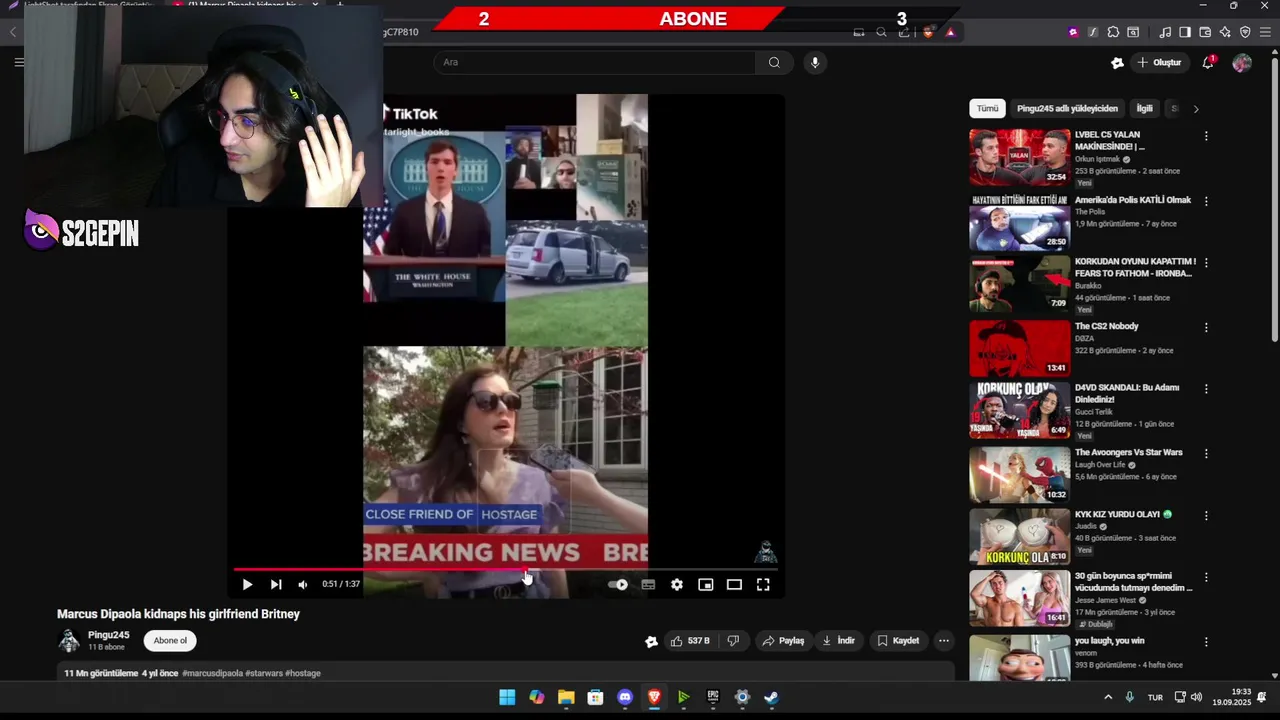Launch Epic Games from the taskbar
The height and width of the screenshot is (720, 1280).
(x=713, y=697)
